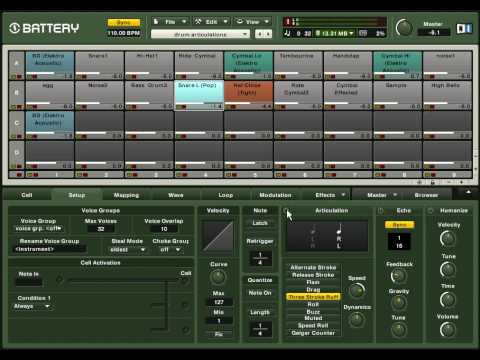This screenshot has height=360, width=480.
Task: Click the velocity curve graph display
Action: click(x=218, y=236)
